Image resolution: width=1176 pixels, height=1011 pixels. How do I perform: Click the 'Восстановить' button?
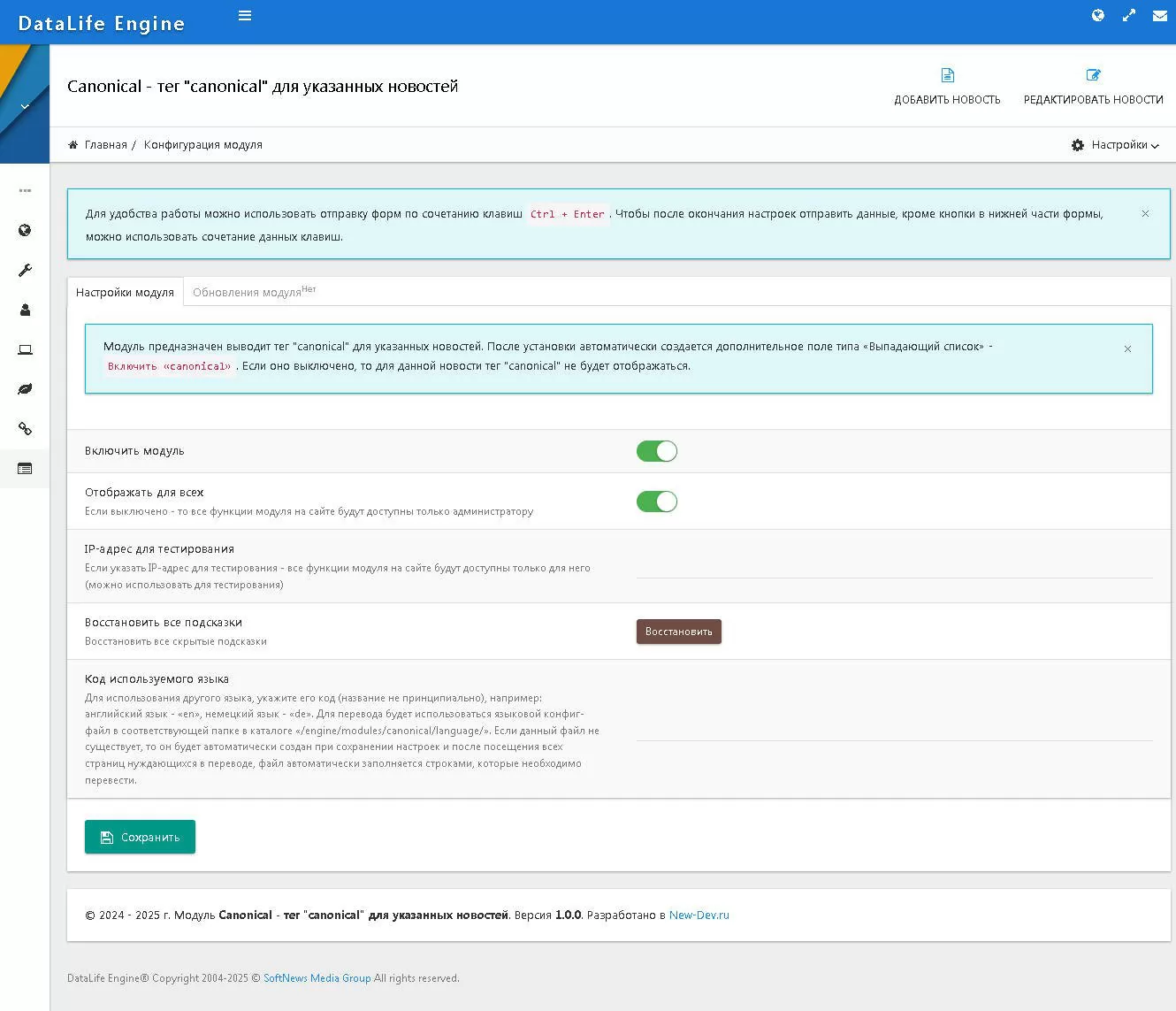tap(679, 632)
